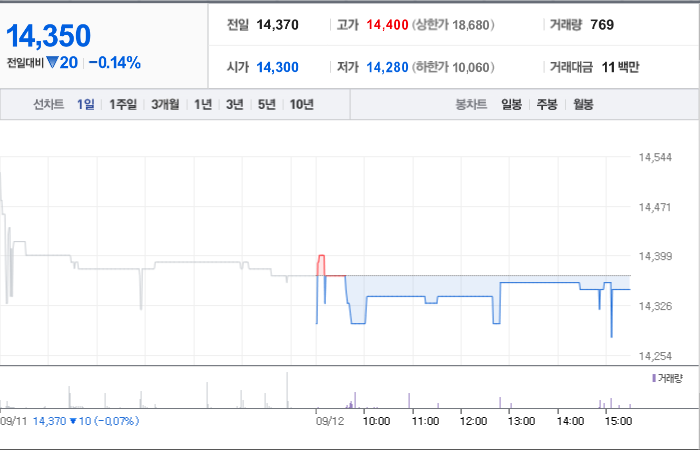Click the 09/12 date axis label
700x450 pixels.
coord(330,421)
